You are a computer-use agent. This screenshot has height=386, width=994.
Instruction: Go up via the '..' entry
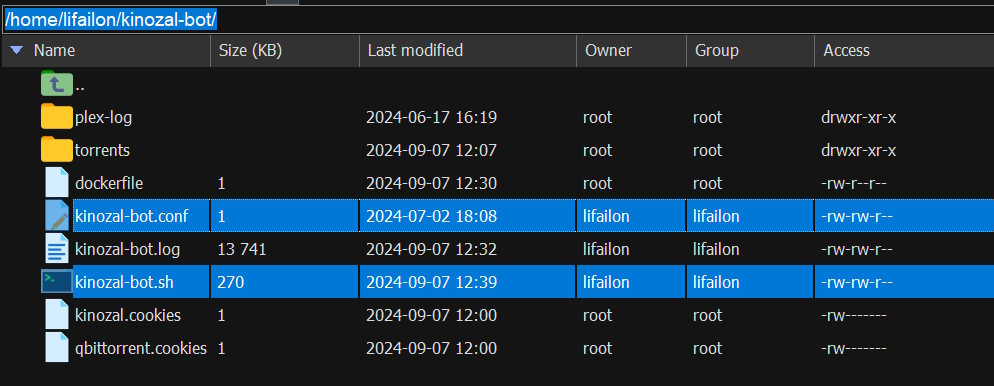(80, 85)
